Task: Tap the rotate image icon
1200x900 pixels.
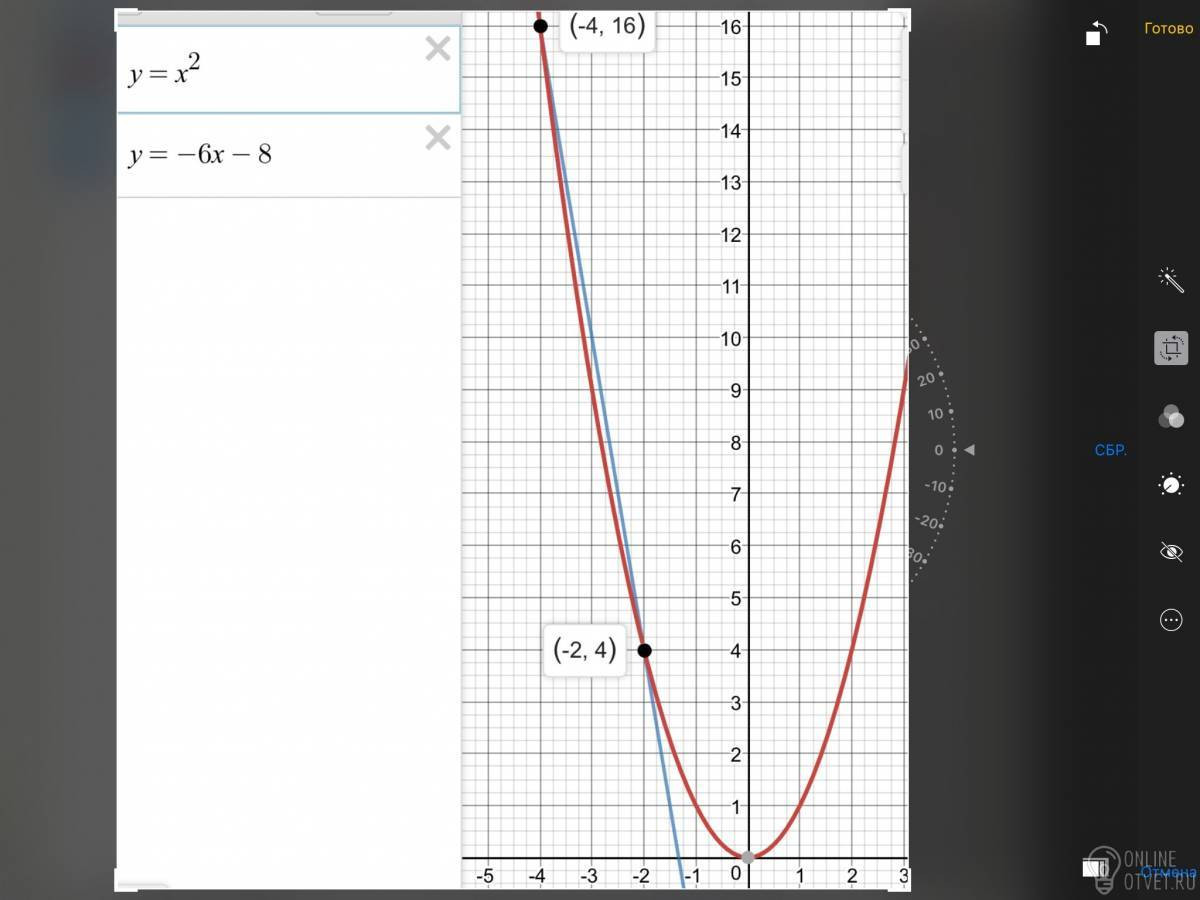Action: pyautogui.click(x=1097, y=32)
